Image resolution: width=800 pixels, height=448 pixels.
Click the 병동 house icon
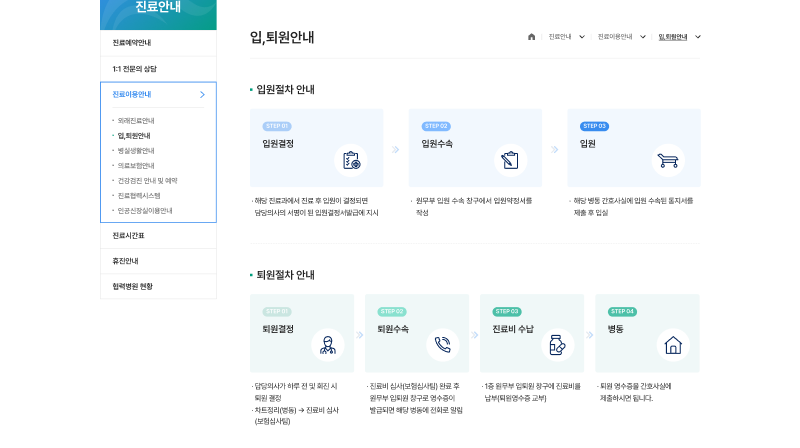[673, 345]
